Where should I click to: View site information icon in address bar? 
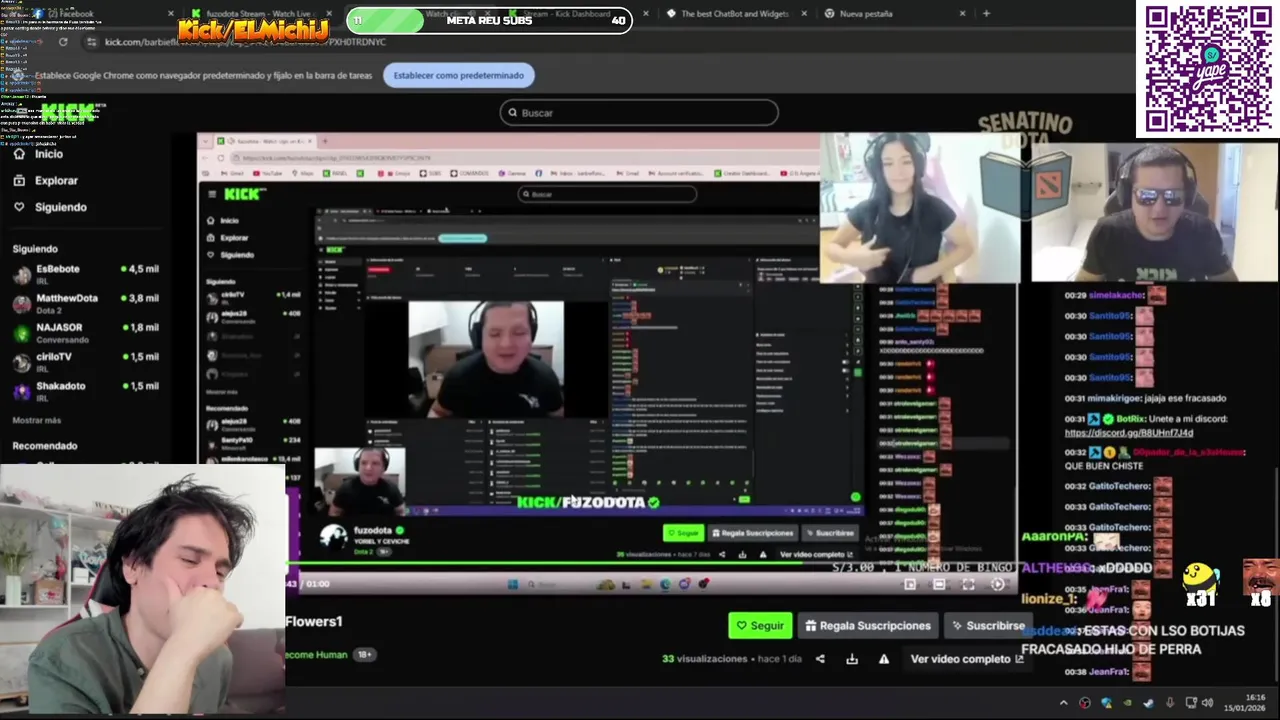point(91,42)
